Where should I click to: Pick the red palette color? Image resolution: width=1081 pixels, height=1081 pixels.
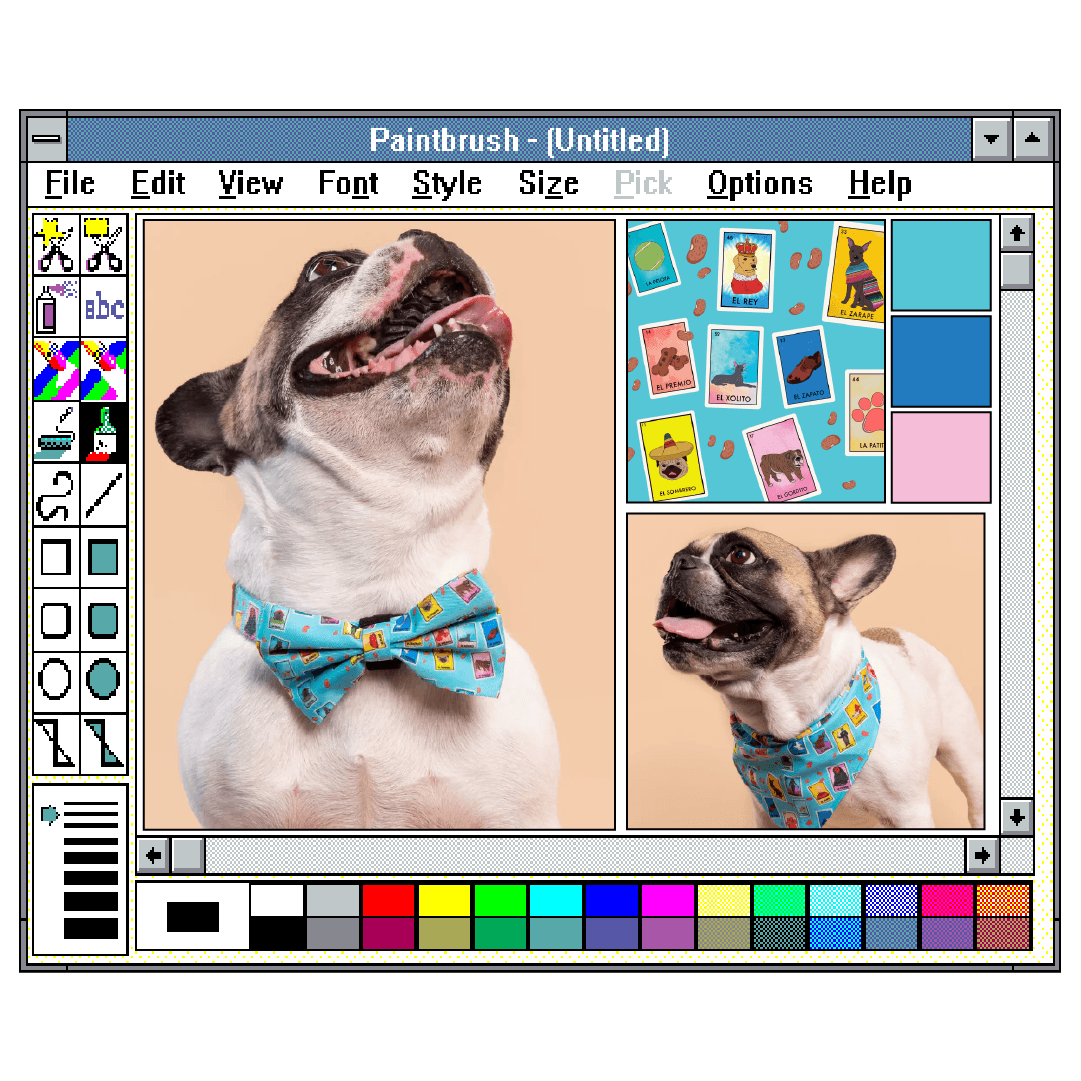tap(388, 900)
